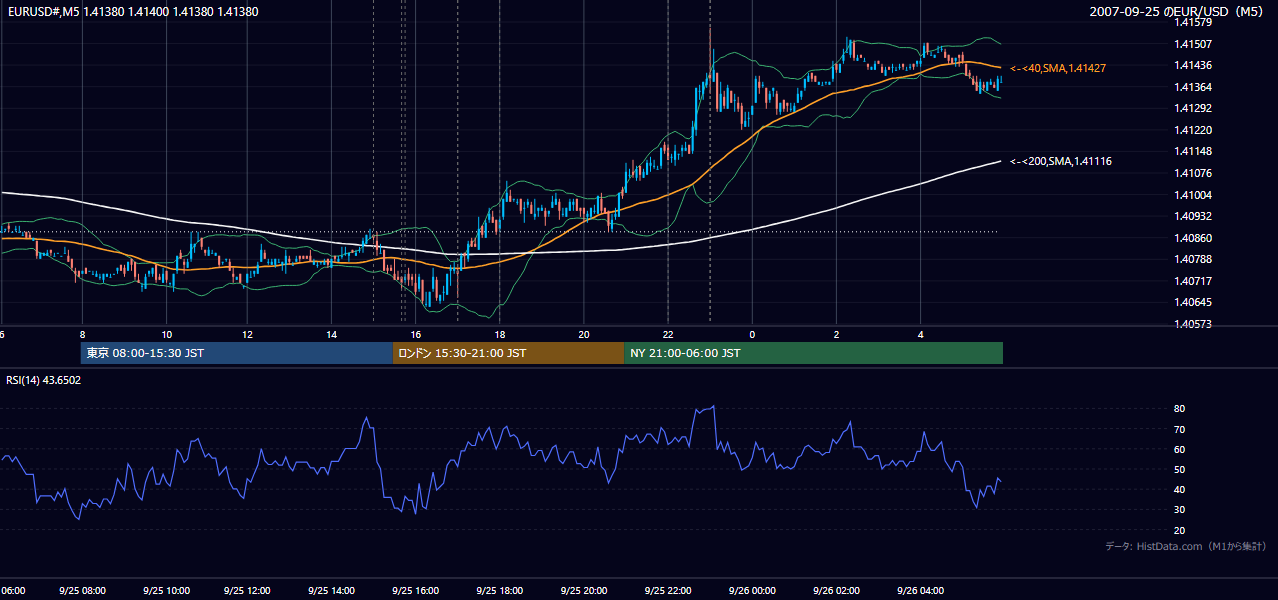Click the 9/25 20:00 time label
Viewport: 1278px width, 600px height.
coord(584,591)
